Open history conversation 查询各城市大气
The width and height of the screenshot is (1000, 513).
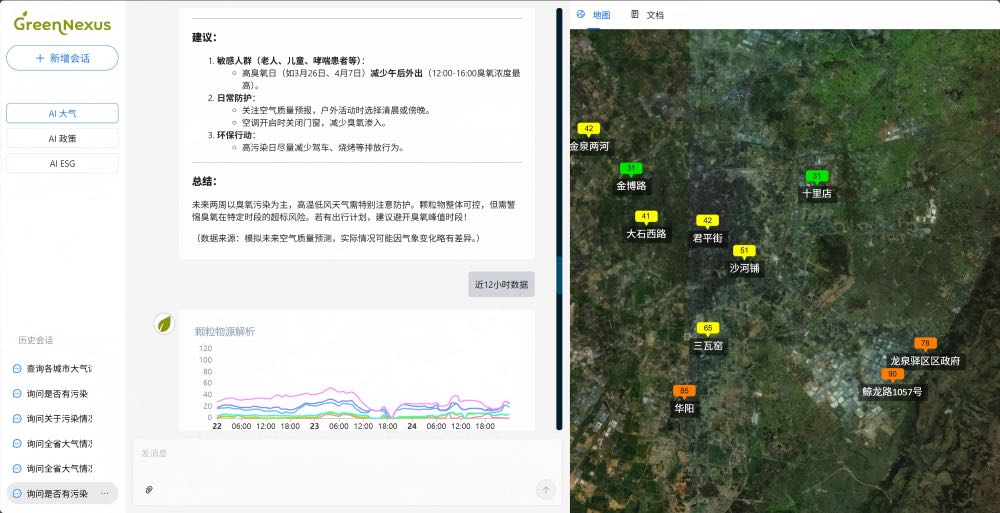(x=58, y=368)
